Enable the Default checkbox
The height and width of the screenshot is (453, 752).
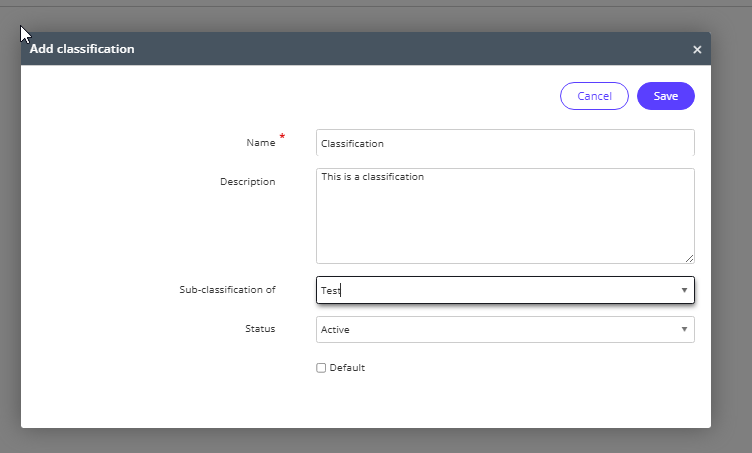point(321,368)
